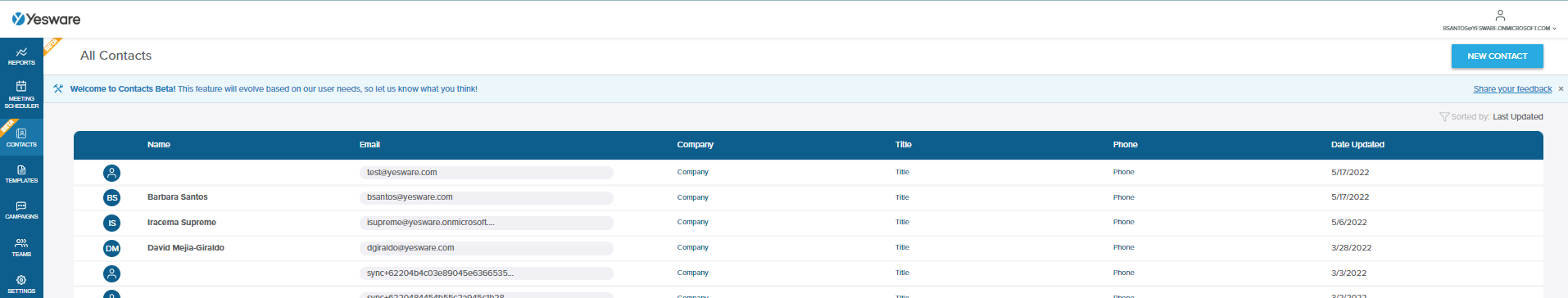Open the Barbara Santos contact name
Image resolution: width=1568 pixels, height=298 pixels.
point(178,197)
